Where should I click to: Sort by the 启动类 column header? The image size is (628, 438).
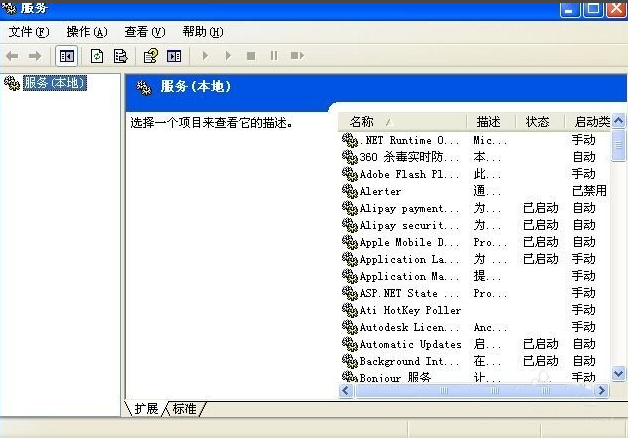[x=588, y=122]
